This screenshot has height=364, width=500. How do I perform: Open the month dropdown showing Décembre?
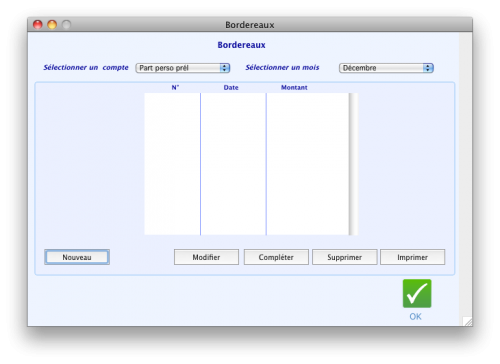[x=386, y=68]
